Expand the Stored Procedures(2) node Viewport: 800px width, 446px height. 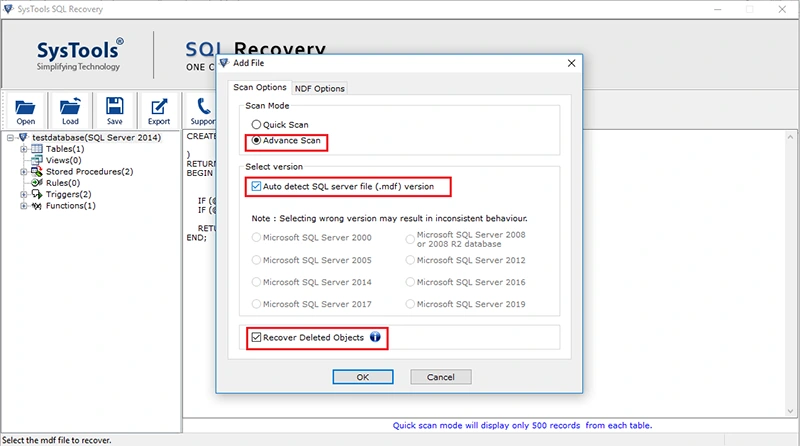(23, 172)
